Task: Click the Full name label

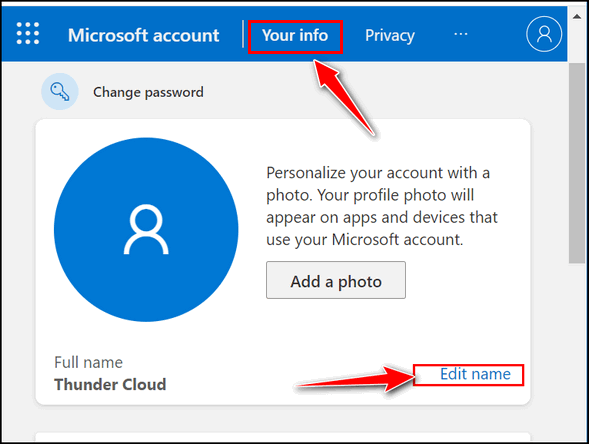Action: [89, 362]
